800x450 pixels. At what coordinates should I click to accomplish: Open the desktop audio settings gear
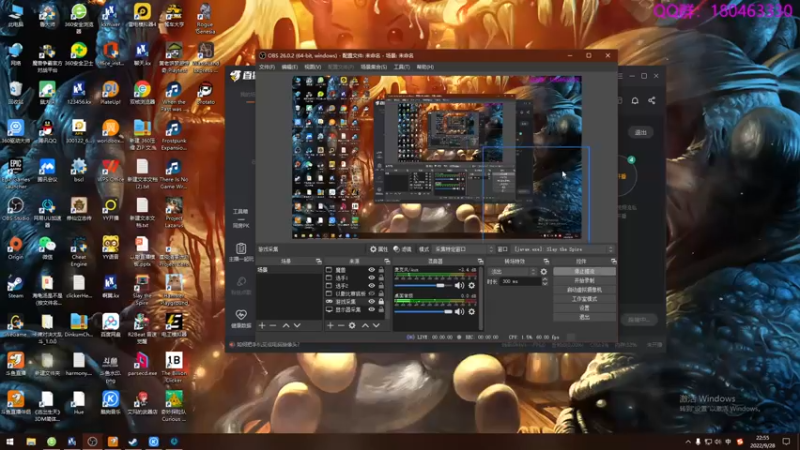tap(472, 312)
